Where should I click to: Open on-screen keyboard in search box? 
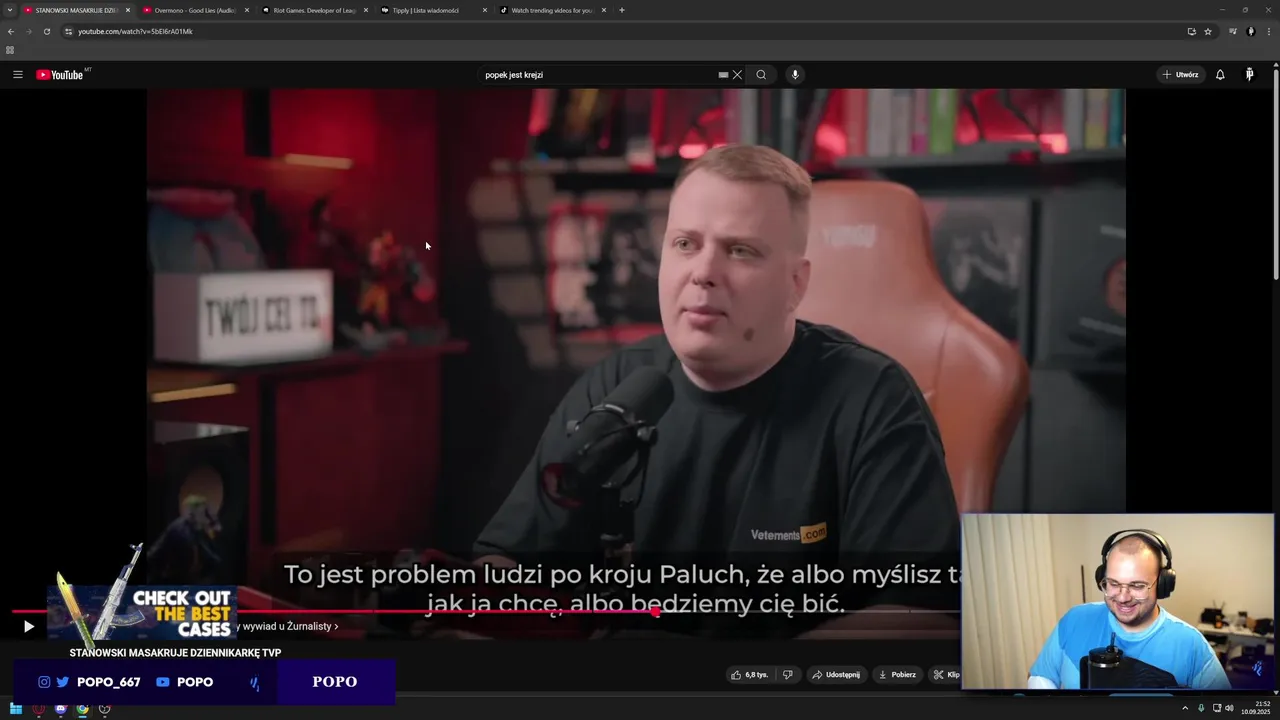[723, 75]
